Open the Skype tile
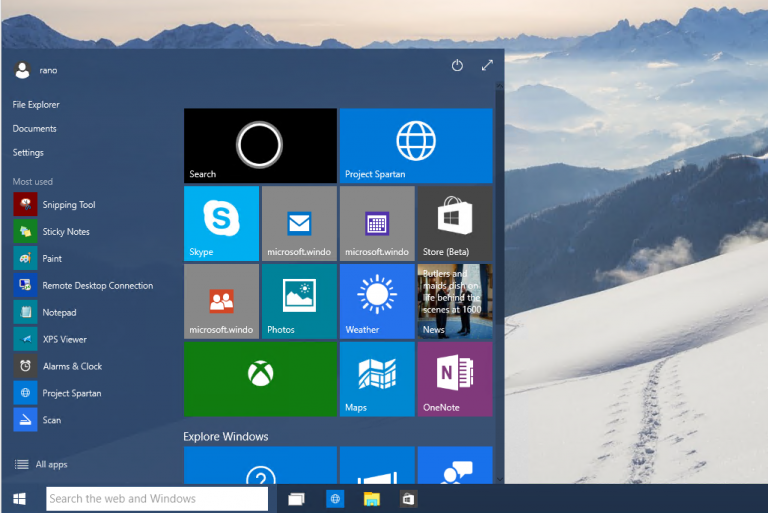 [221, 223]
